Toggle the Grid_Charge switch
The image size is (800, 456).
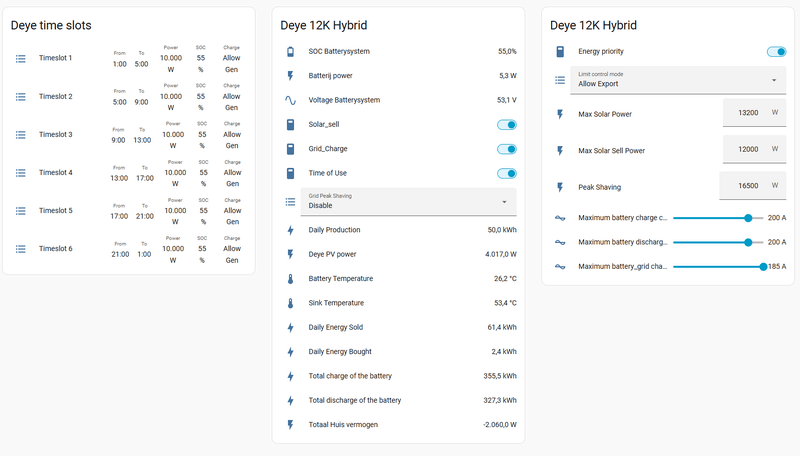coord(507,149)
